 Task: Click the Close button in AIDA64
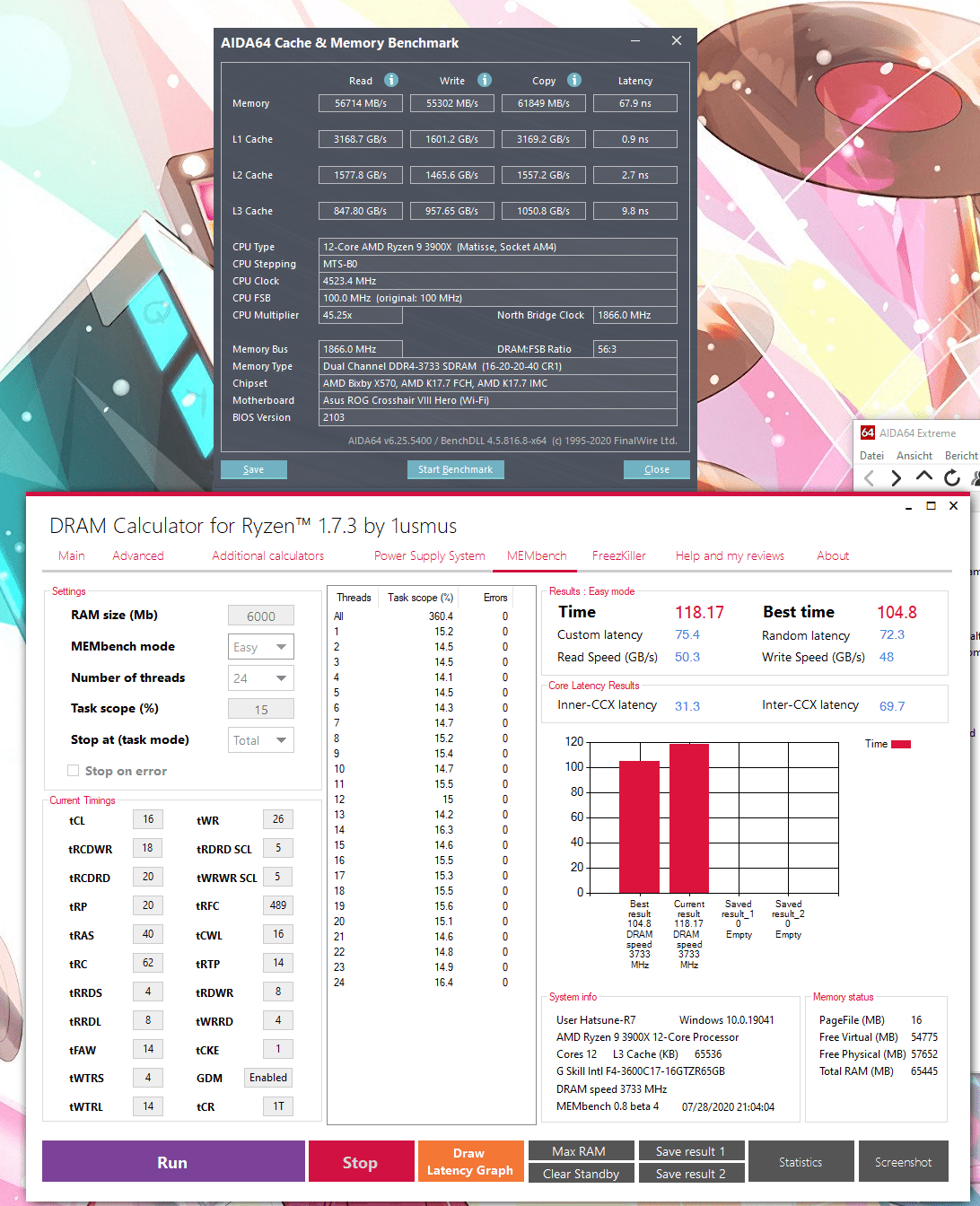click(657, 469)
